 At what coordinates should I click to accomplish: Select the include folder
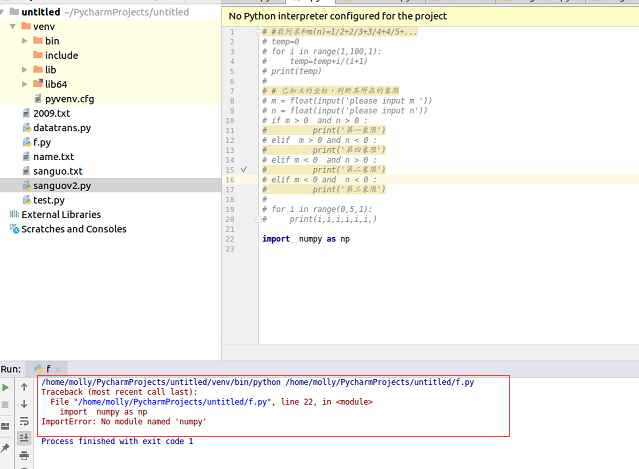click(62, 55)
